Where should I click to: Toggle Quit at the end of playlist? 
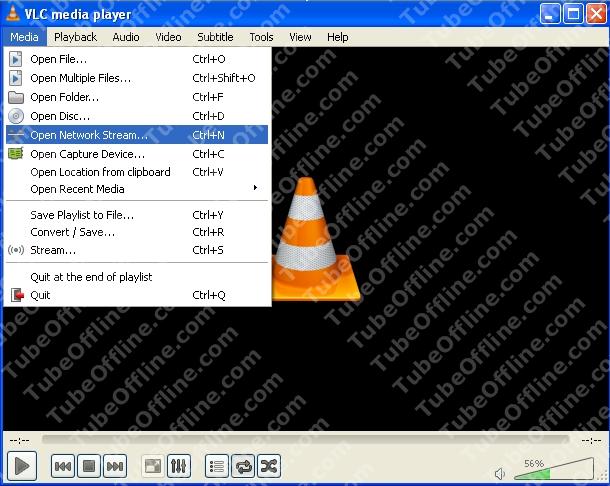click(137, 277)
